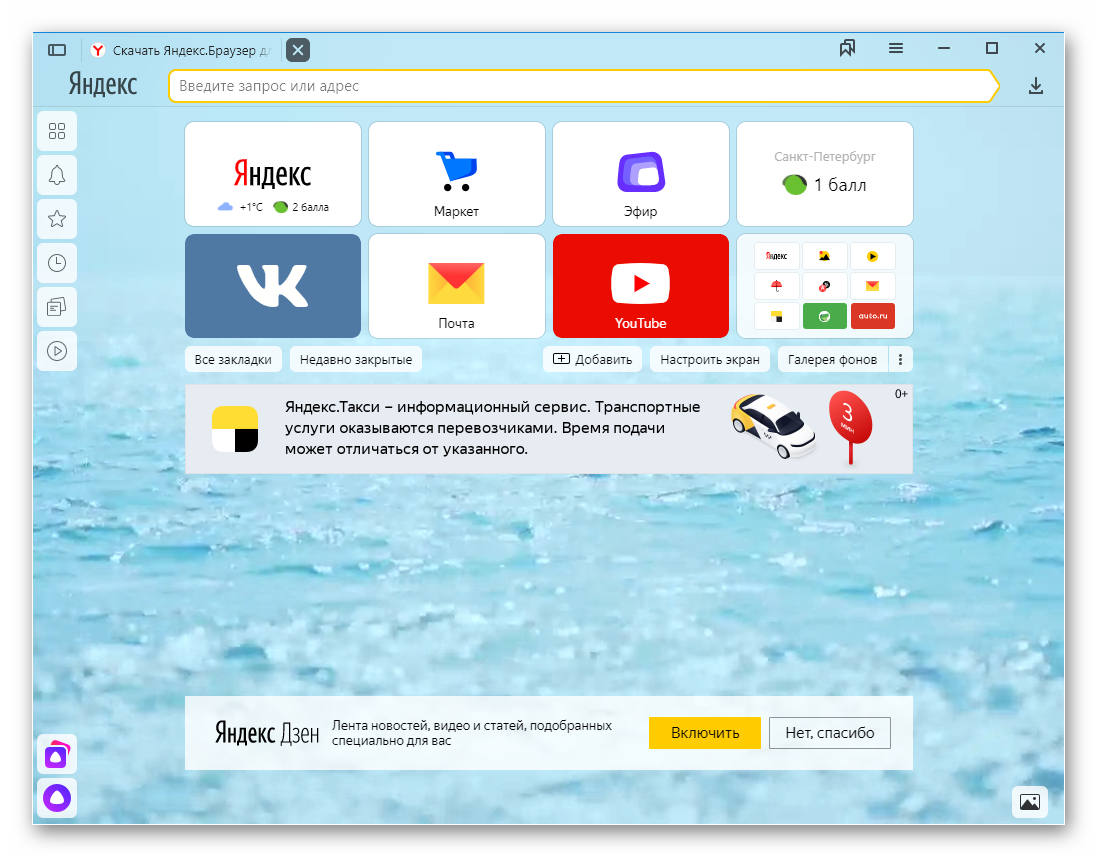Open Настроить экран settings
Image resolution: width=1097 pixels, height=857 pixels.
pos(709,360)
